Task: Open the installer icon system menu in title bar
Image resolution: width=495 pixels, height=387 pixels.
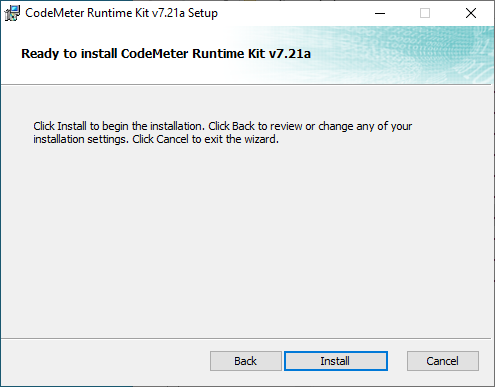Action: 12,13
